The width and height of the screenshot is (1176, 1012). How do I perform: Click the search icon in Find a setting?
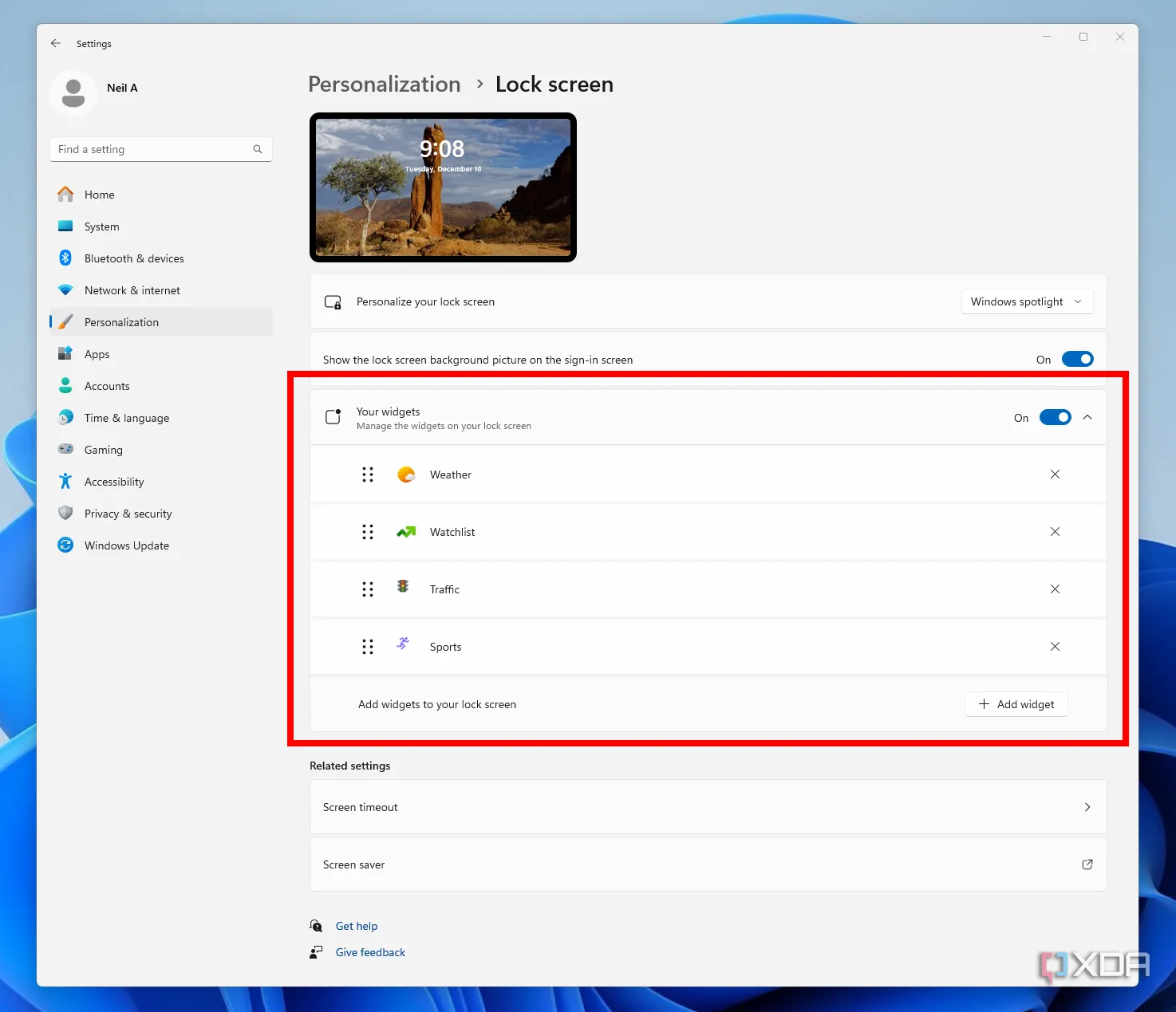point(257,149)
